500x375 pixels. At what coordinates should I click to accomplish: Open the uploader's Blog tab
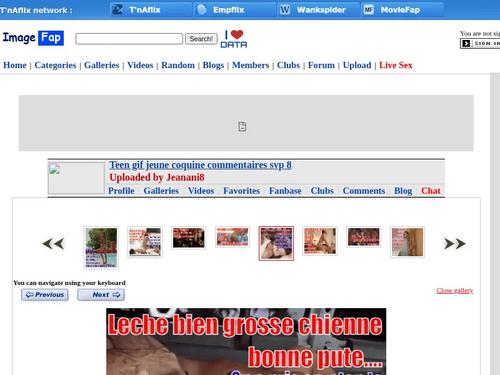403,191
